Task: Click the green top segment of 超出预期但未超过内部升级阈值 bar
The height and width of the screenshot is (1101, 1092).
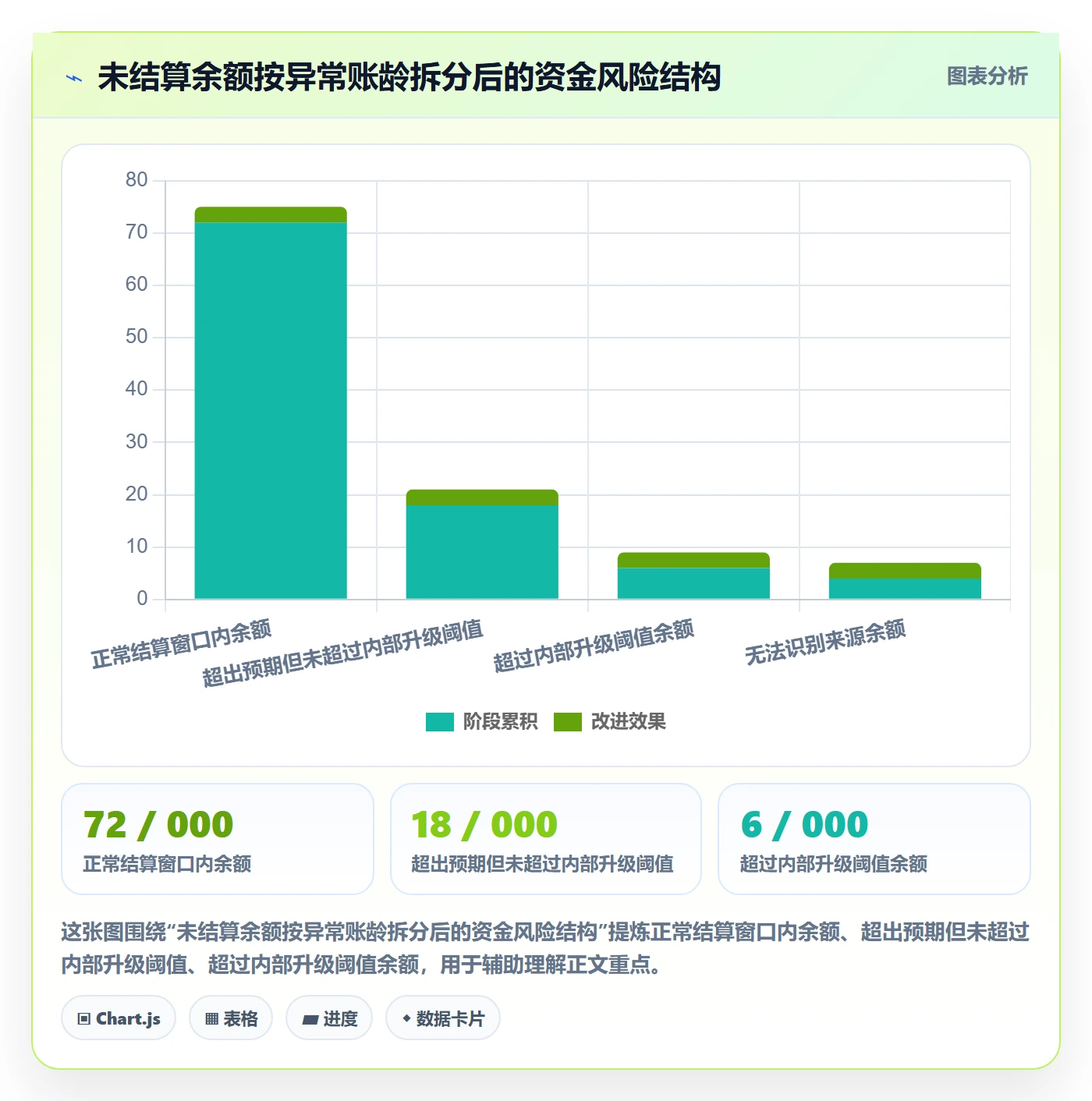Action: click(x=482, y=497)
